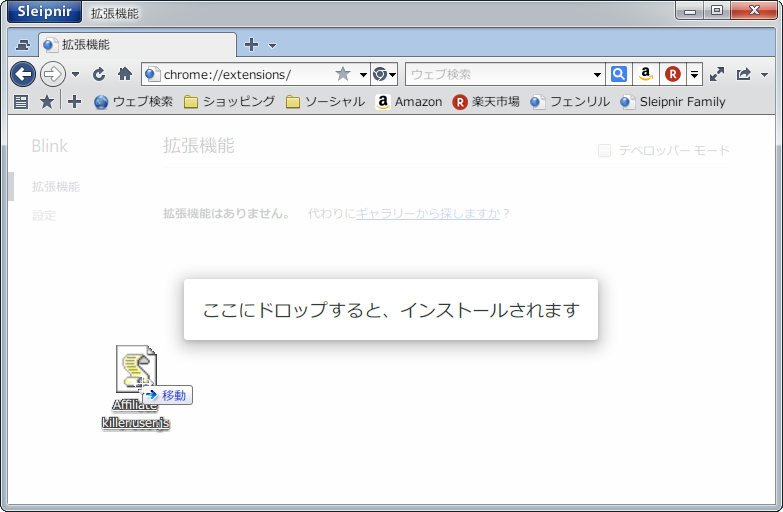Select 設定 in the sidebar

point(44,215)
